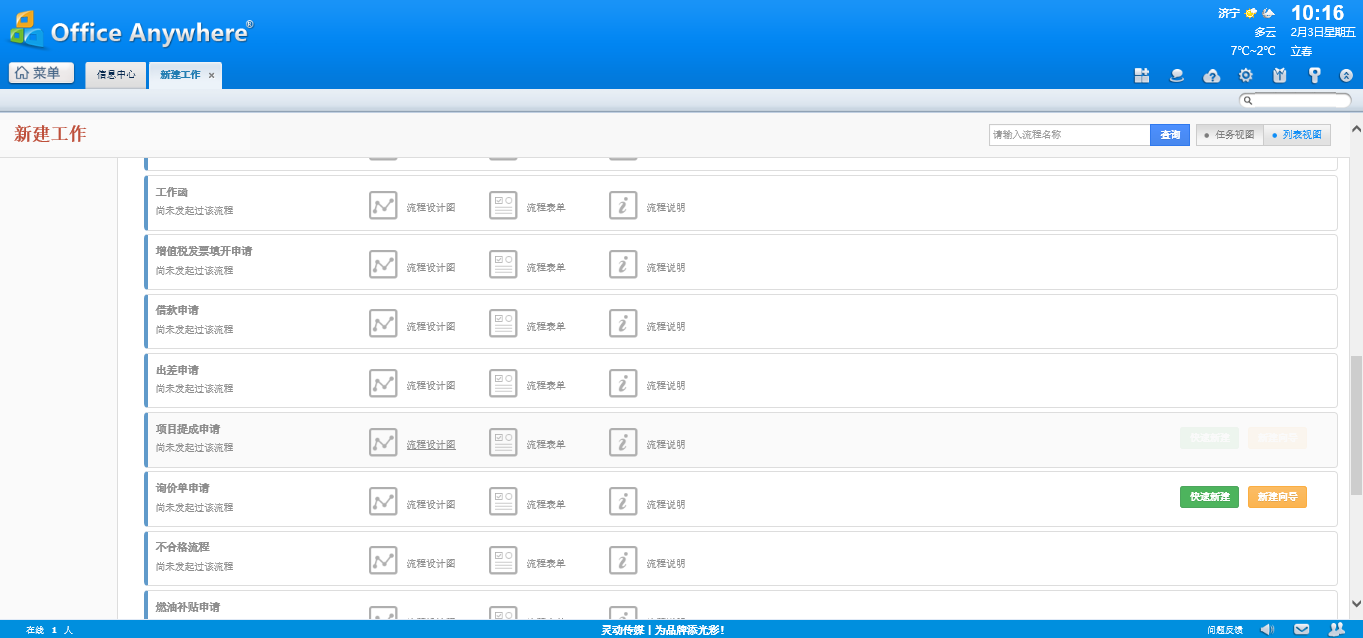Viewport: 1363px width, 638px height.
Task: Open 流程设计图 icon for 借款申请
Action: click(x=383, y=323)
